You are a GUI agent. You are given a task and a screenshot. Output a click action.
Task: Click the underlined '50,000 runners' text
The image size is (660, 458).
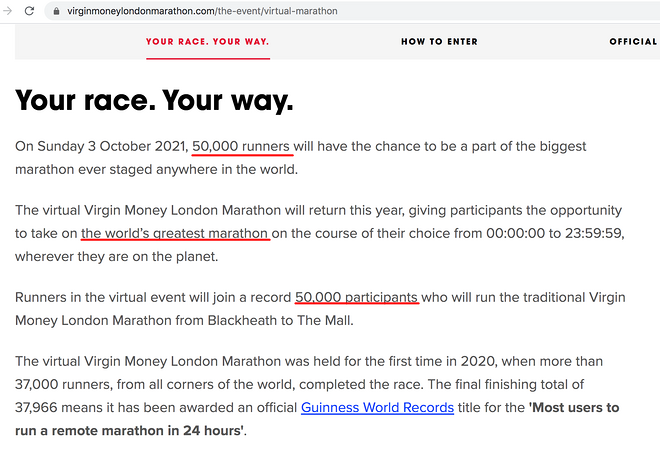click(242, 146)
